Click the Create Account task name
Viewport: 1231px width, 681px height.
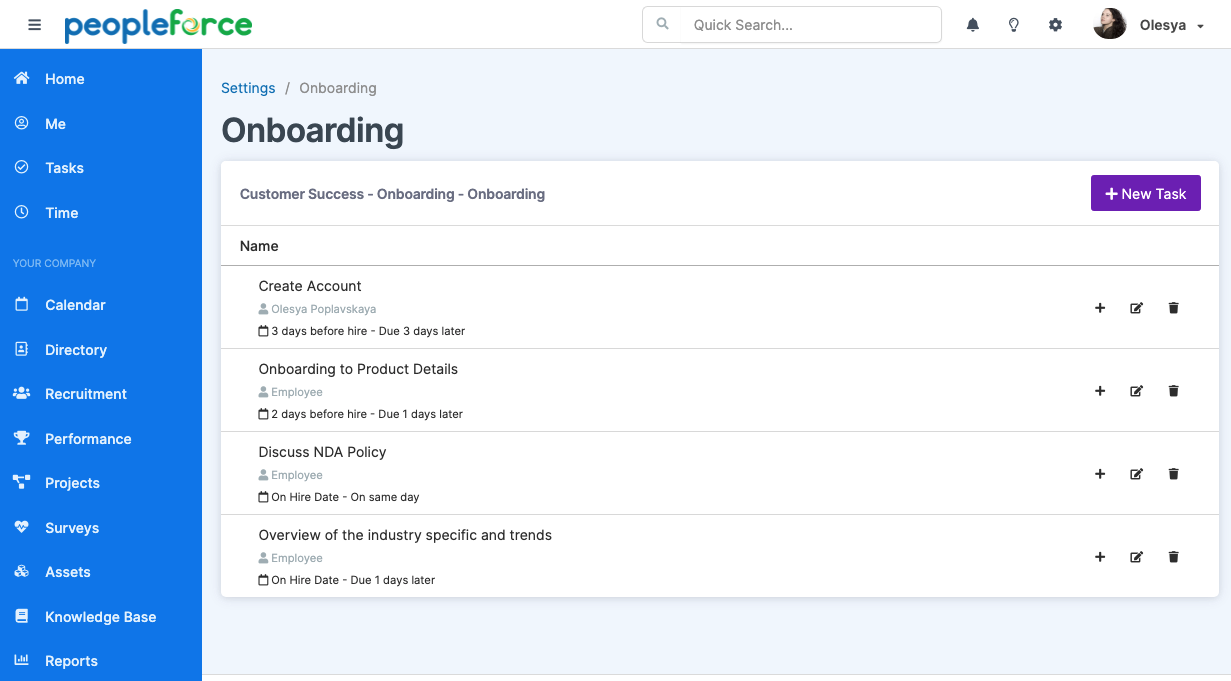coord(310,286)
